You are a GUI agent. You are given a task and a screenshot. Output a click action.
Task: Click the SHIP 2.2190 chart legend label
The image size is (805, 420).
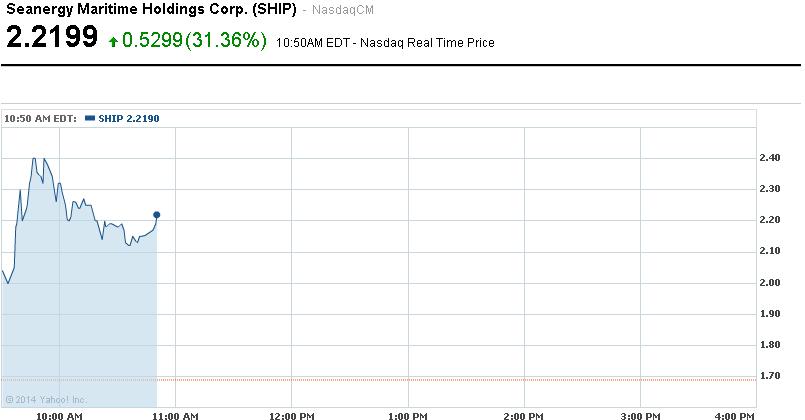coord(128,118)
